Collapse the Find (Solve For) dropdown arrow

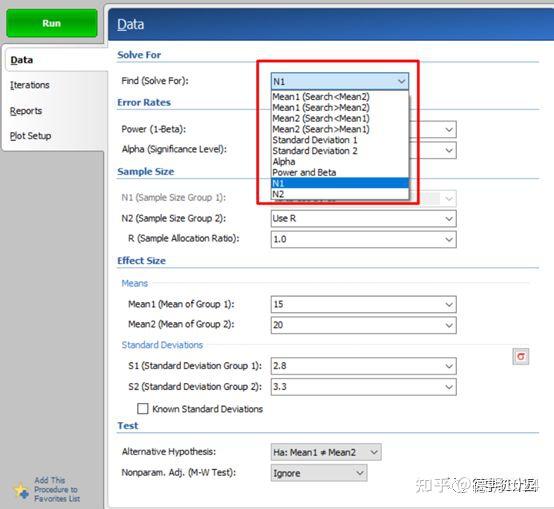click(402, 82)
